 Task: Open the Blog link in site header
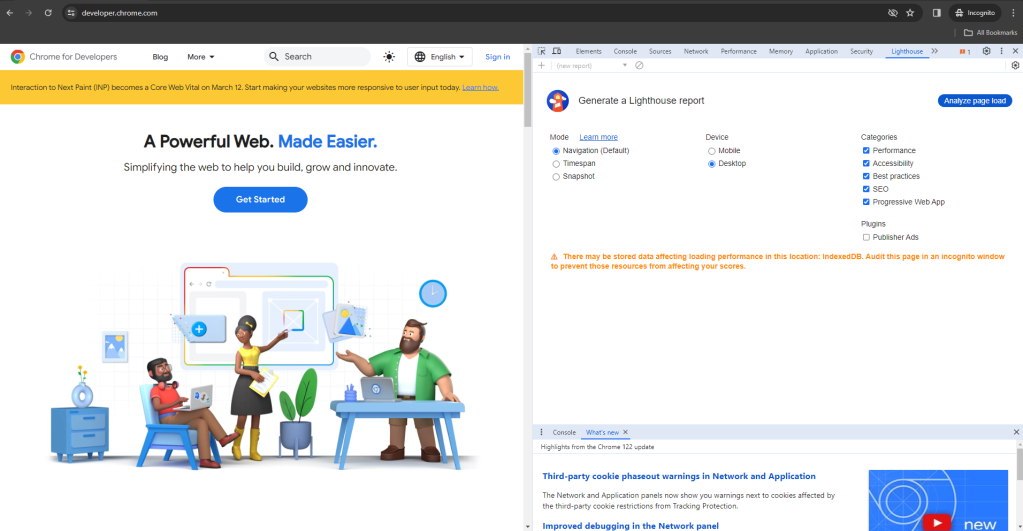[x=160, y=57]
